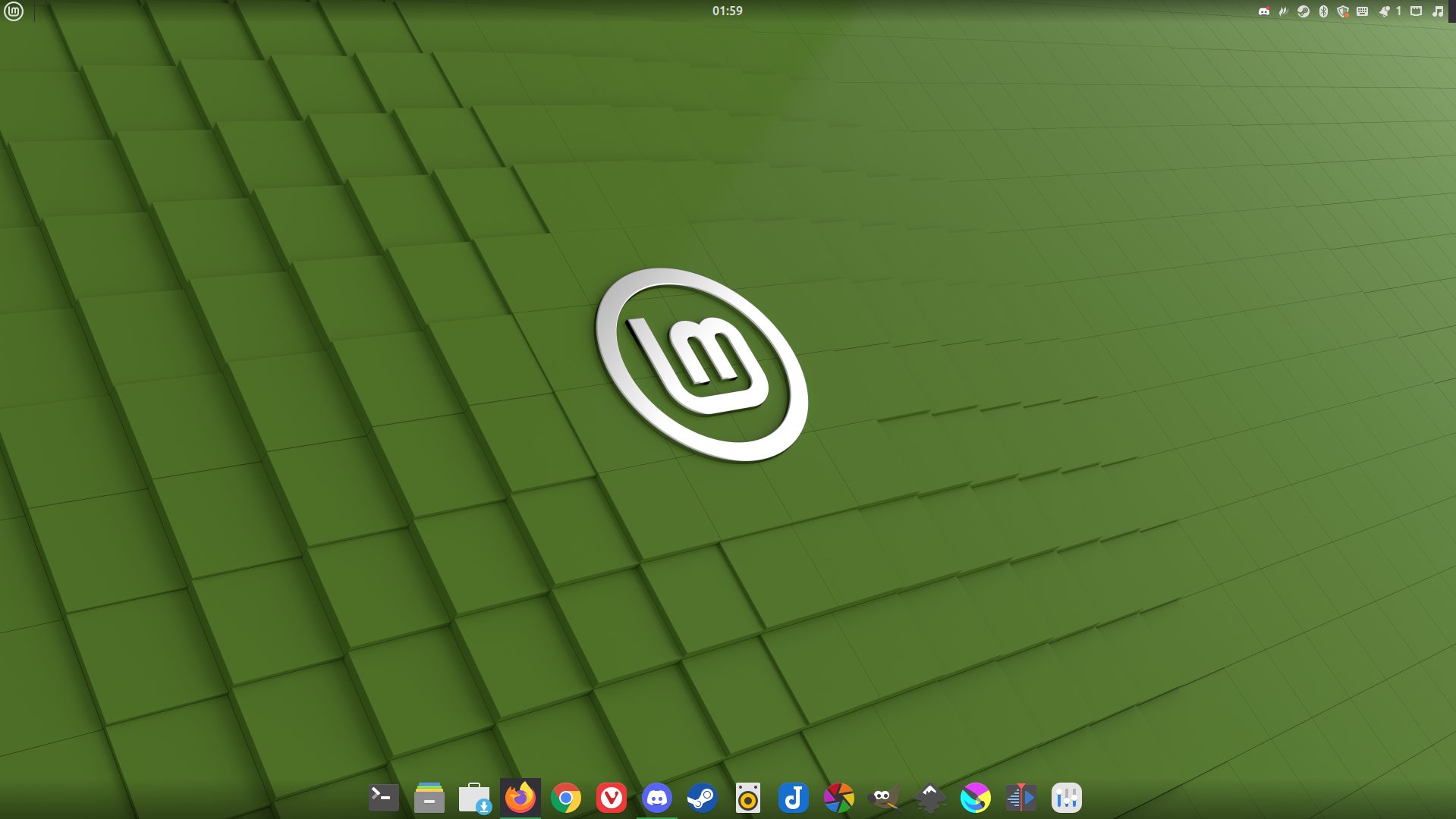Click the Bluetooth tray icon
Screen dimensions: 1456x819
1323,11
